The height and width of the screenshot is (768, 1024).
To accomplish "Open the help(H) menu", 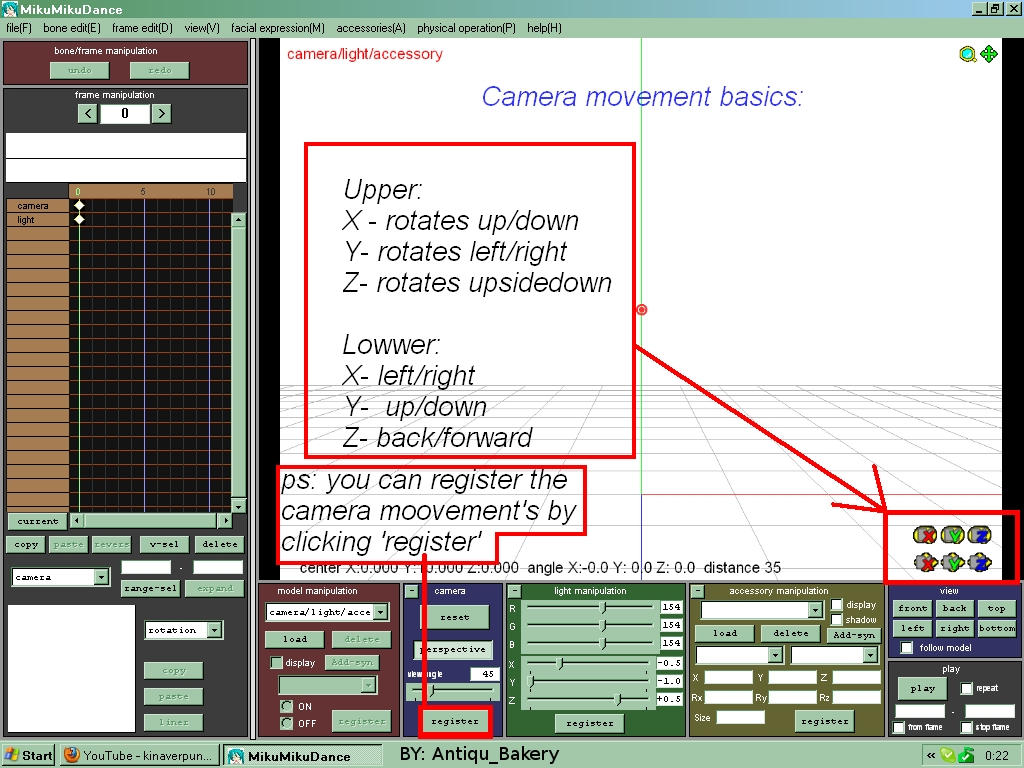I will (x=544, y=28).
